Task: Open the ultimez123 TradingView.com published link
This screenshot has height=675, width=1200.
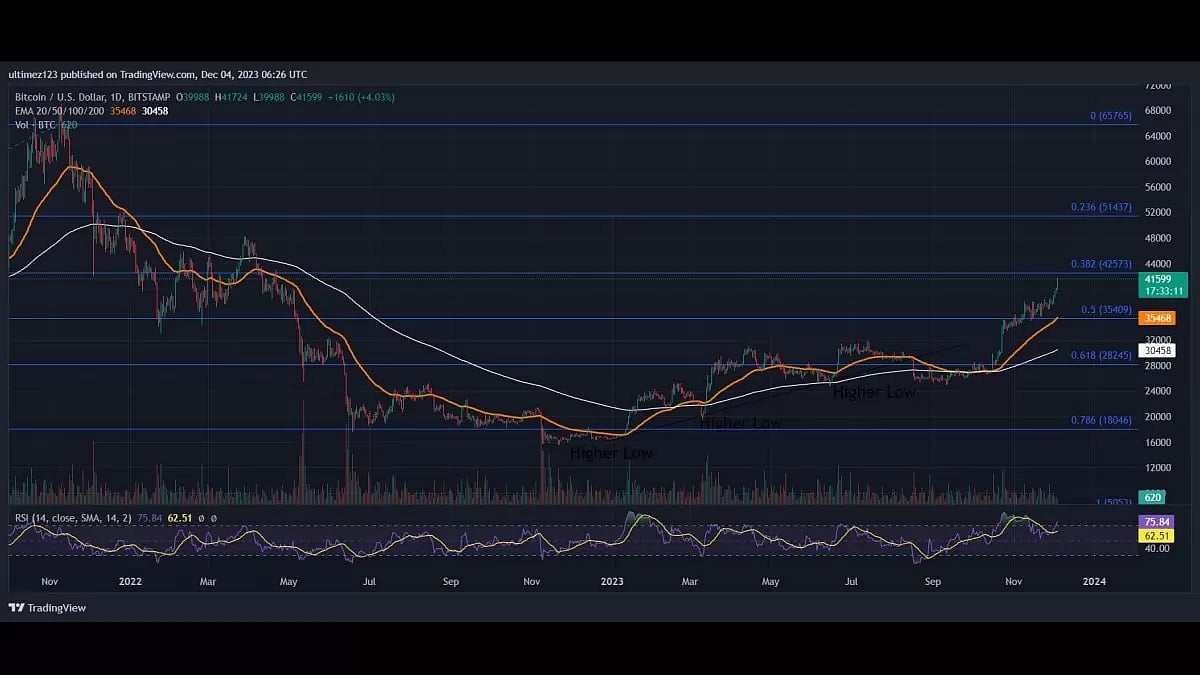Action: (x=100, y=74)
